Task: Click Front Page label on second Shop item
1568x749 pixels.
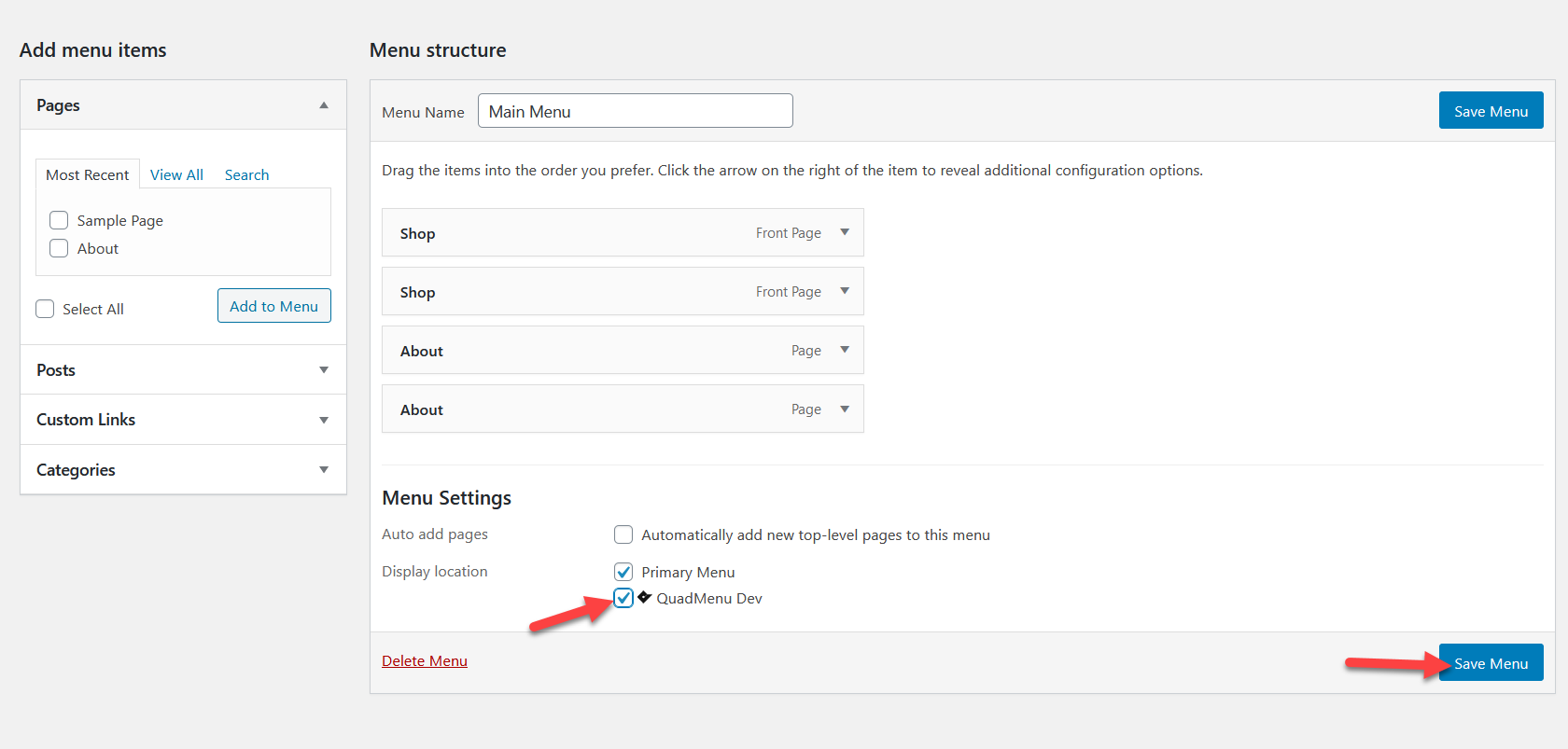Action: tap(789, 292)
